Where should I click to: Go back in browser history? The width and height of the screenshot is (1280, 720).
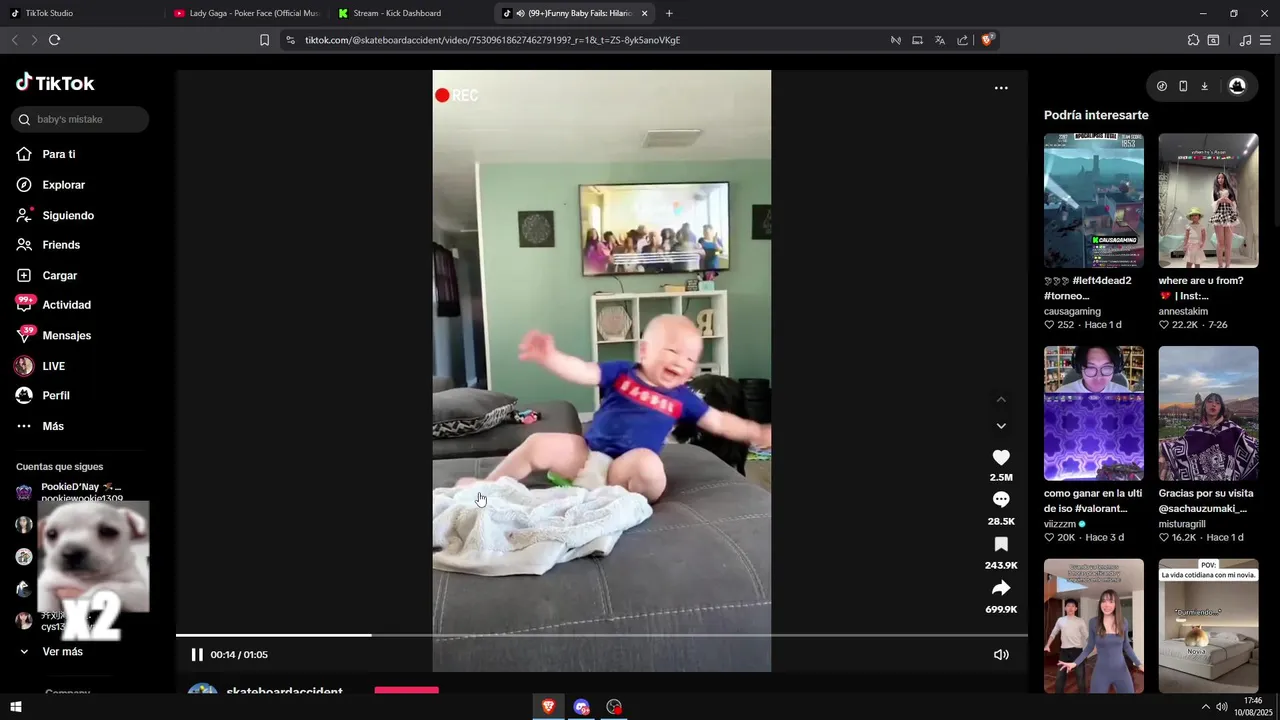(x=14, y=40)
